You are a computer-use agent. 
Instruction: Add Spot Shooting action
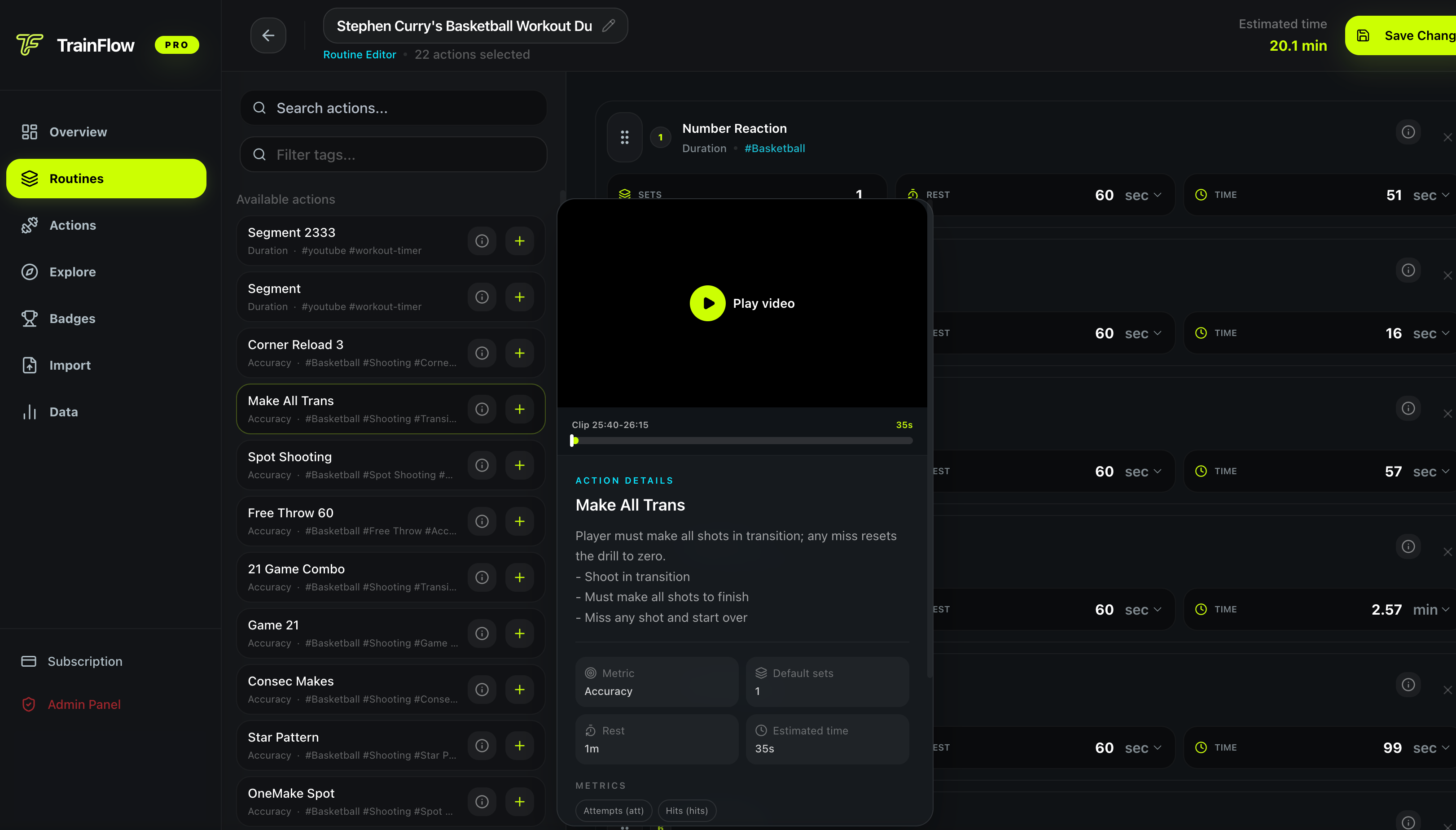(x=520, y=465)
